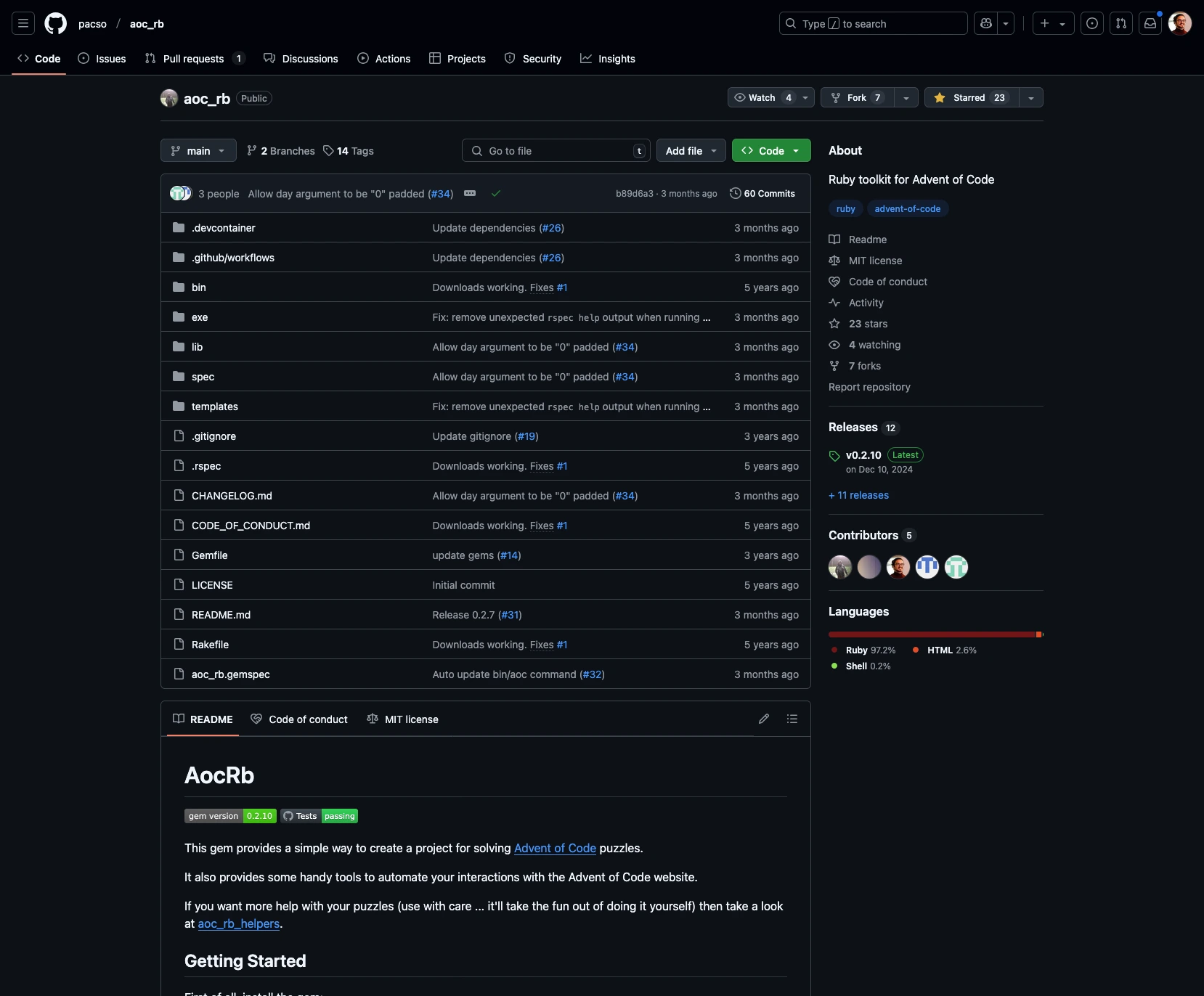Open the hamburger navigation menu
The width and height of the screenshot is (1204, 996).
pyautogui.click(x=23, y=24)
